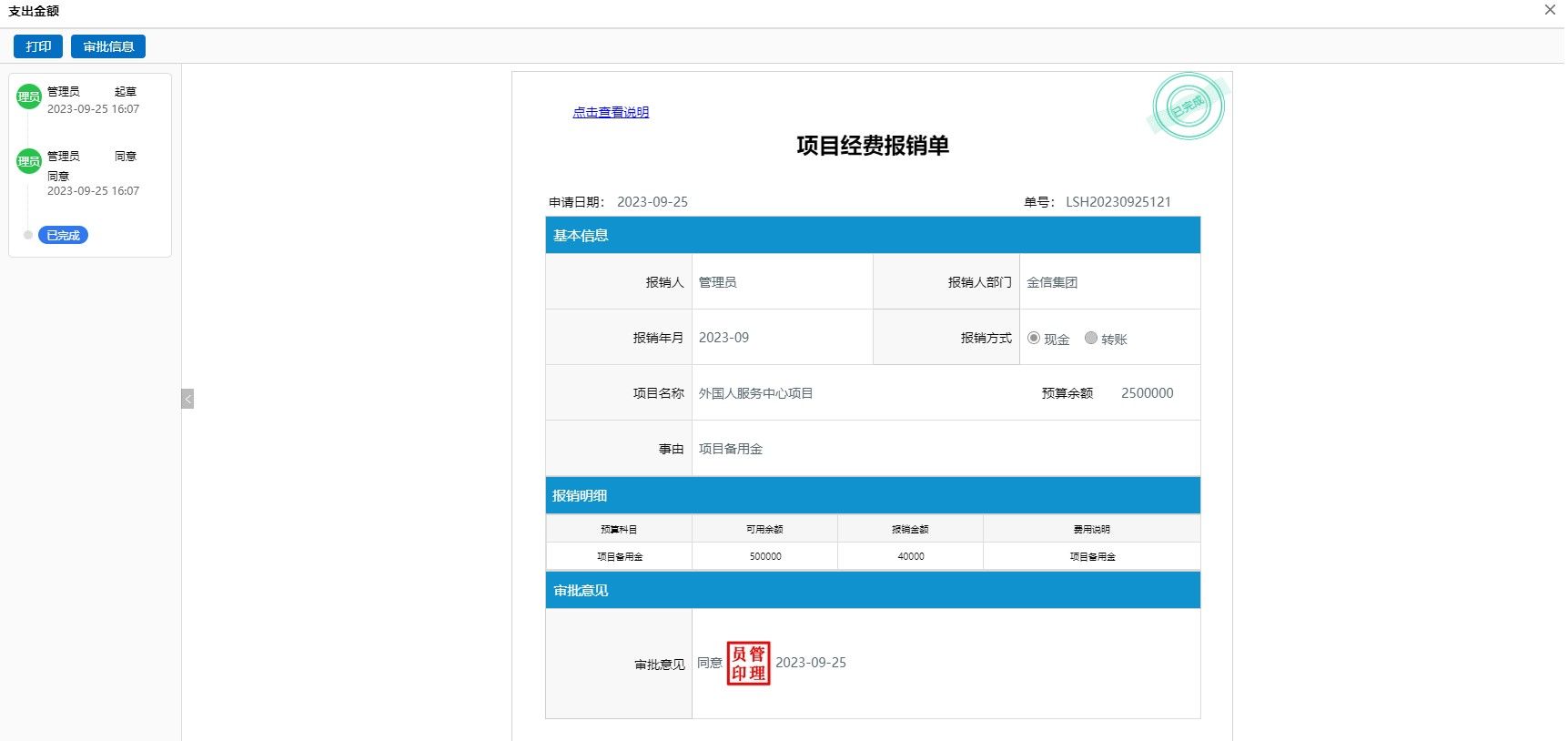Close the 支出金额 dialog window
The image size is (1568, 741).
coord(1550,10)
